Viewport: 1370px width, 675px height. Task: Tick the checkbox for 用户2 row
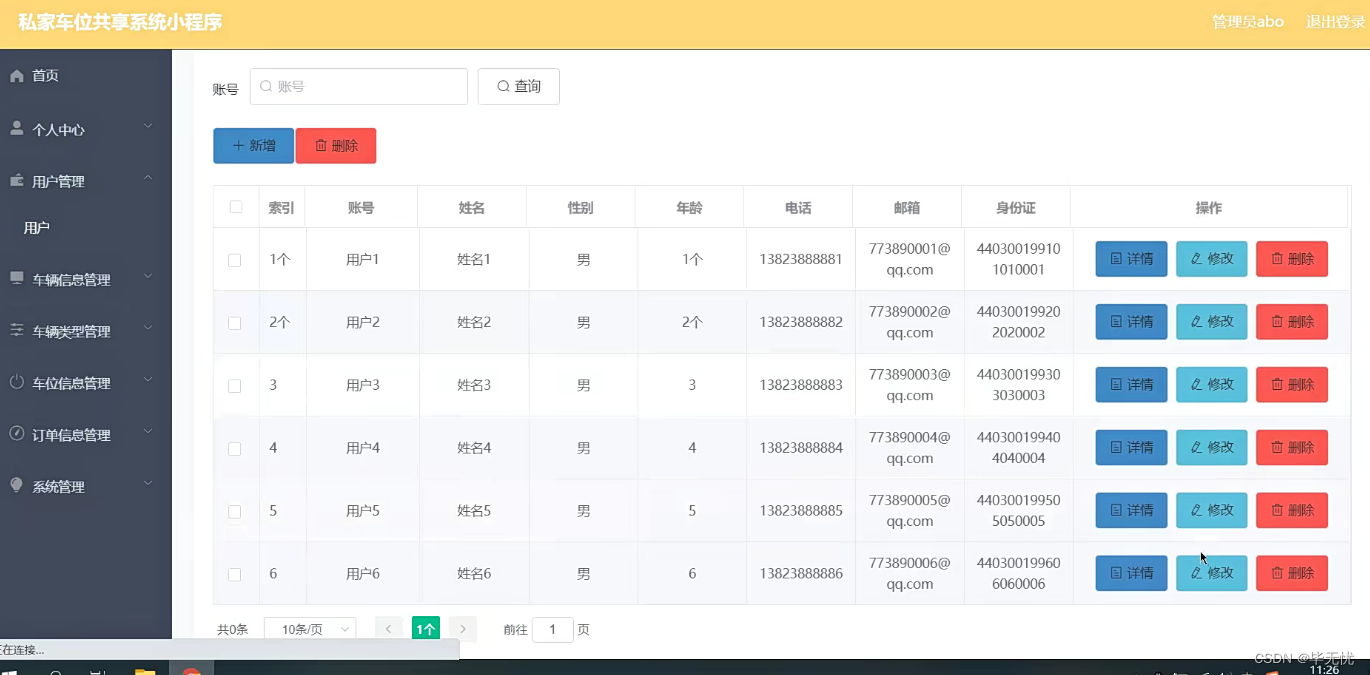pos(235,323)
